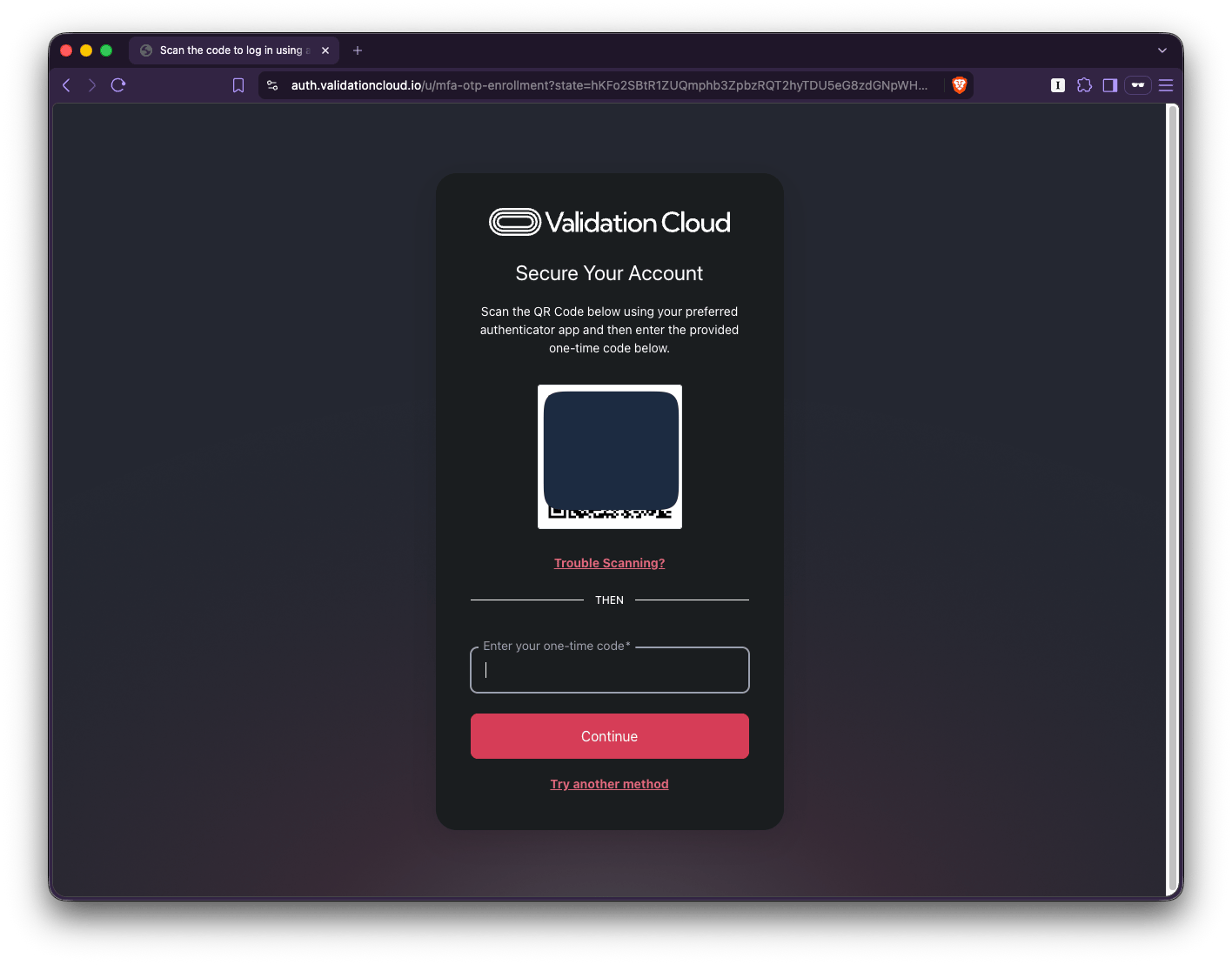Close the 'Scan the code to log in' tab
The height and width of the screenshot is (965, 1232).
[x=325, y=50]
